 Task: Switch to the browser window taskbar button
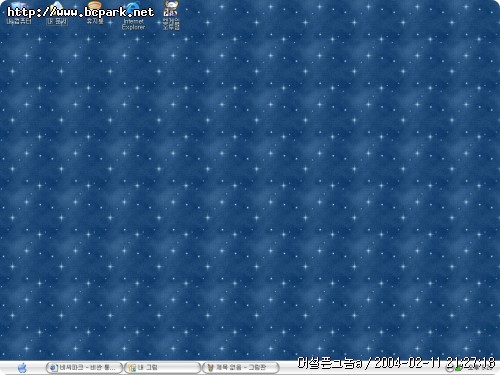pyautogui.click(x=84, y=368)
